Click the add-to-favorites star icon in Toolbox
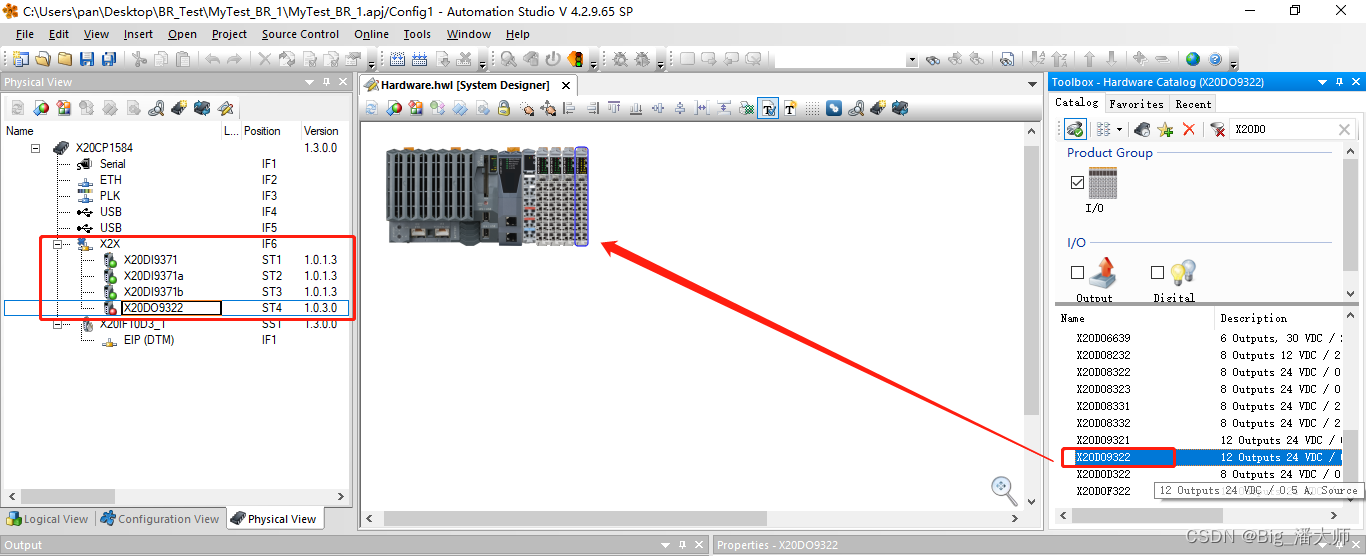The width and height of the screenshot is (1366, 556). click(1165, 129)
